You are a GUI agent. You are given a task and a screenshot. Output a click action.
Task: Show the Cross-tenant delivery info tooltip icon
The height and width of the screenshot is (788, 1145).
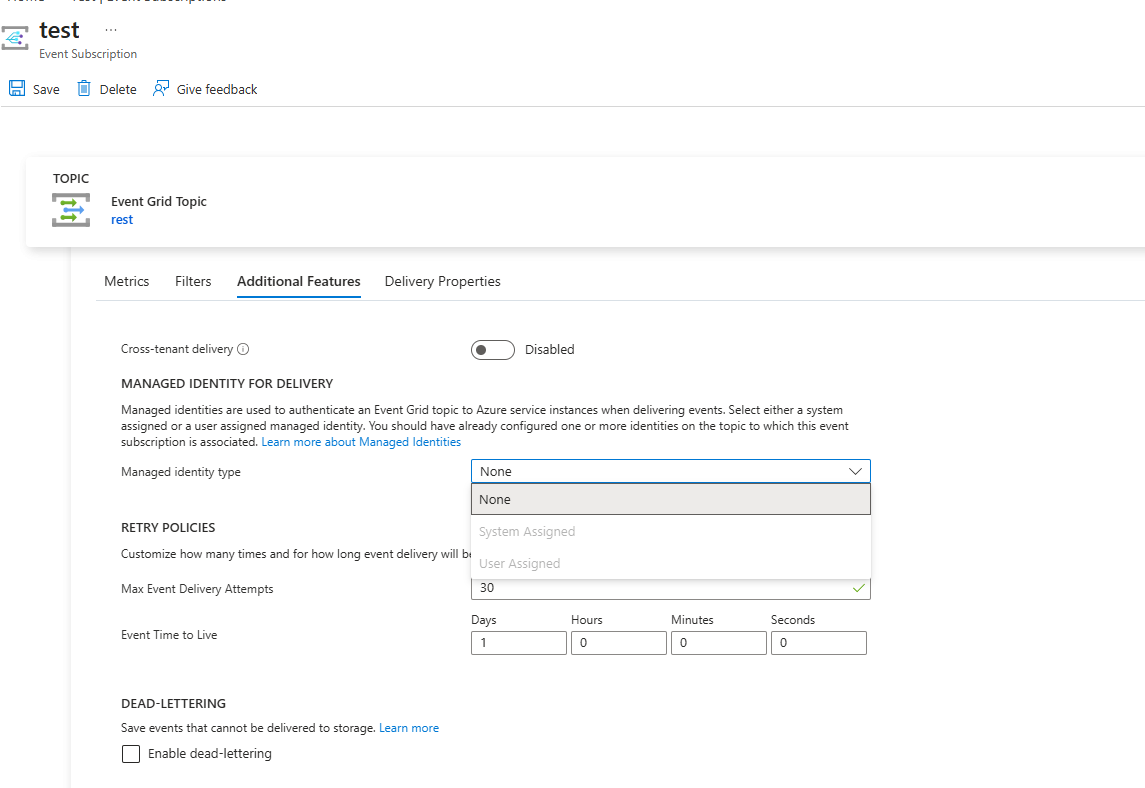pyautogui.click(x=243, y=349)
